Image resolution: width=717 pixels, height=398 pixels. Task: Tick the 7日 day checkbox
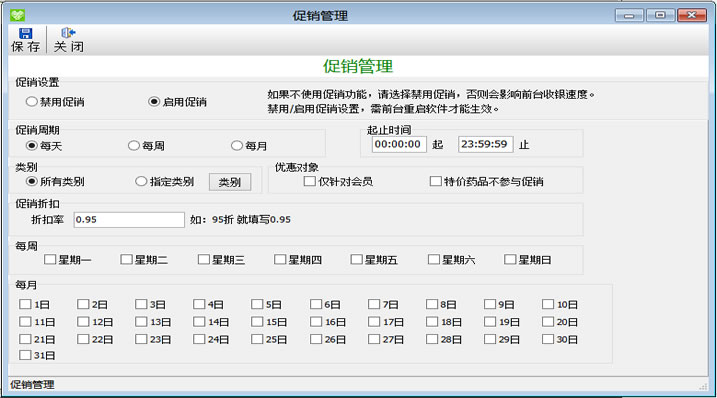coord(374,304)
